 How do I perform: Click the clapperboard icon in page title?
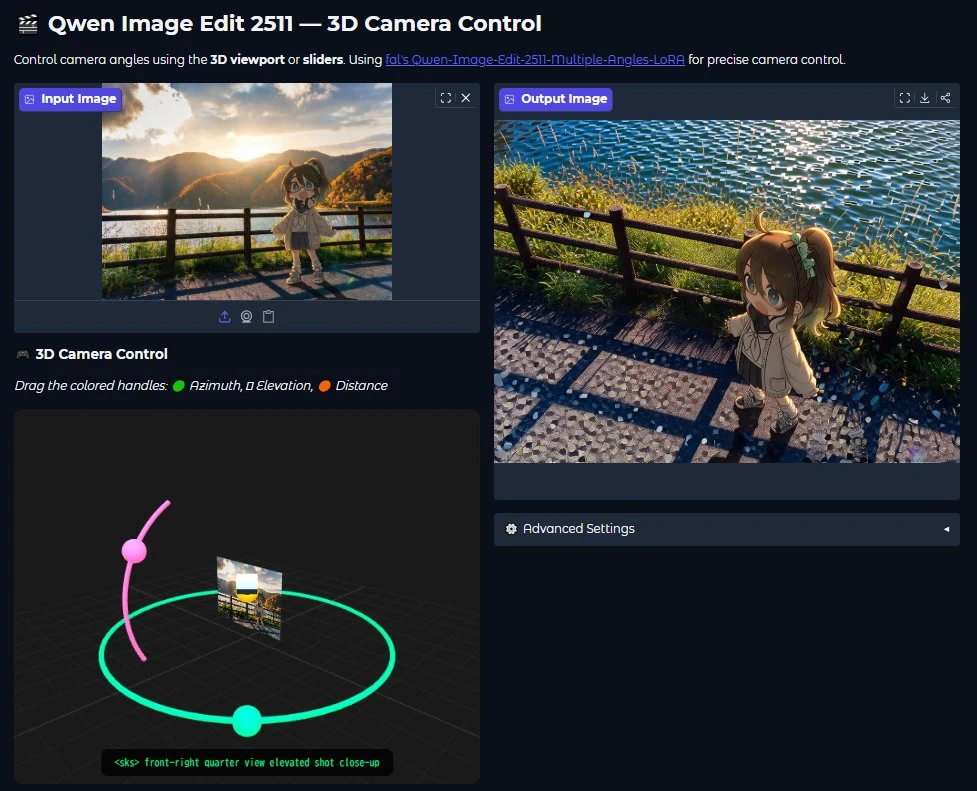point(28,24)
